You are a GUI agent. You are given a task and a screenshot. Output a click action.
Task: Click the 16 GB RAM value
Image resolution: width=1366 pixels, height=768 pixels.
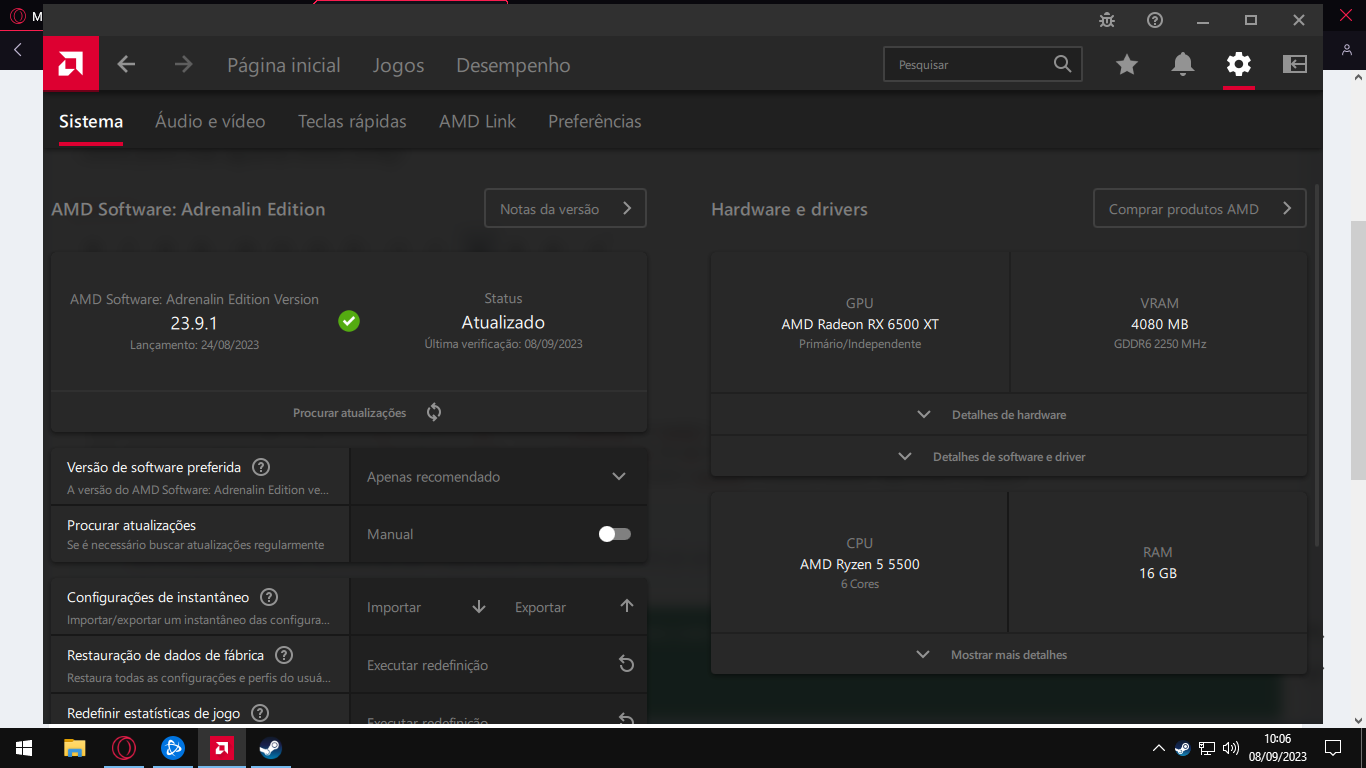click(x=1158, y=573)
